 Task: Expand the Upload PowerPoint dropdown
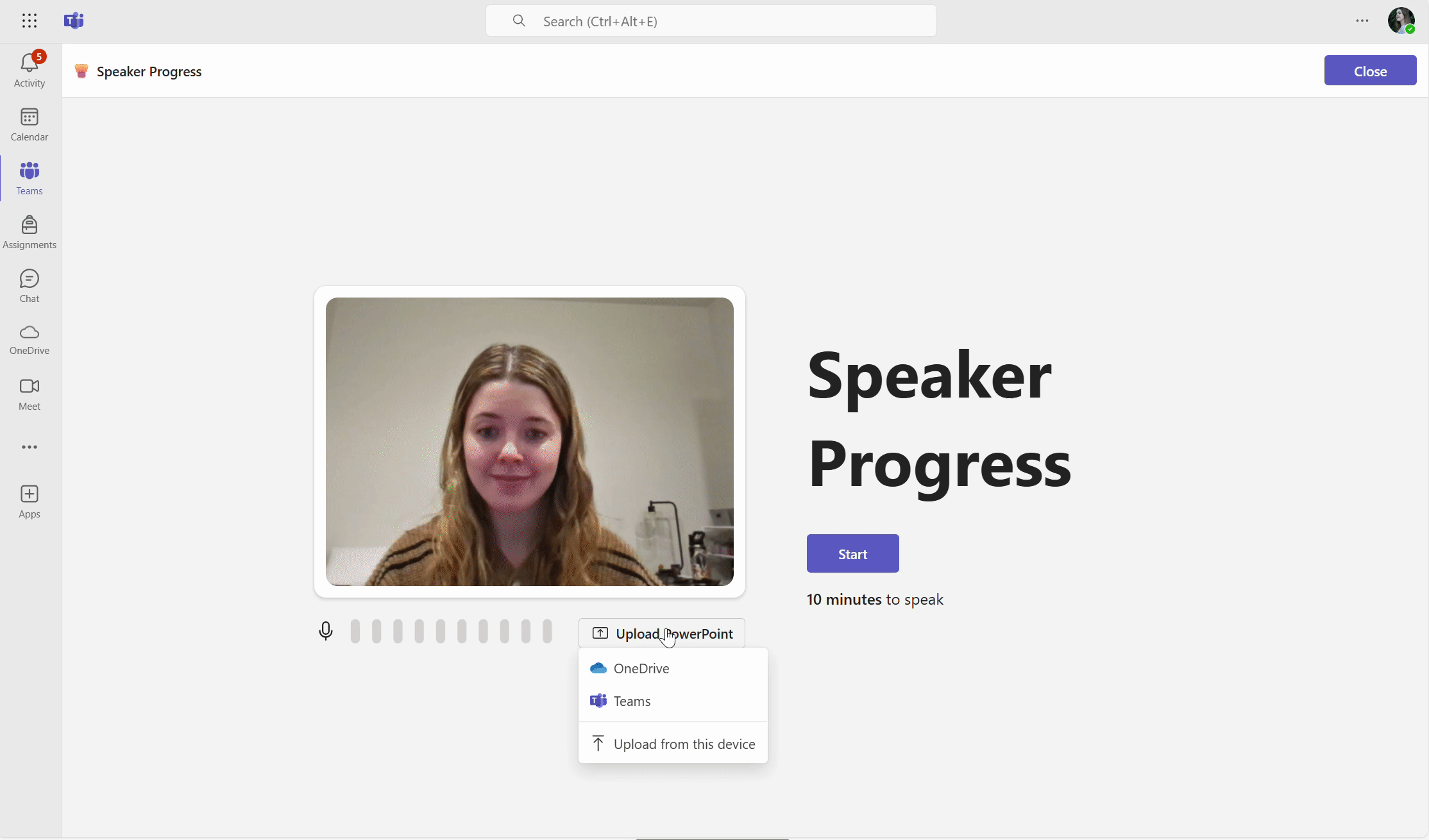tap(661, 634)
